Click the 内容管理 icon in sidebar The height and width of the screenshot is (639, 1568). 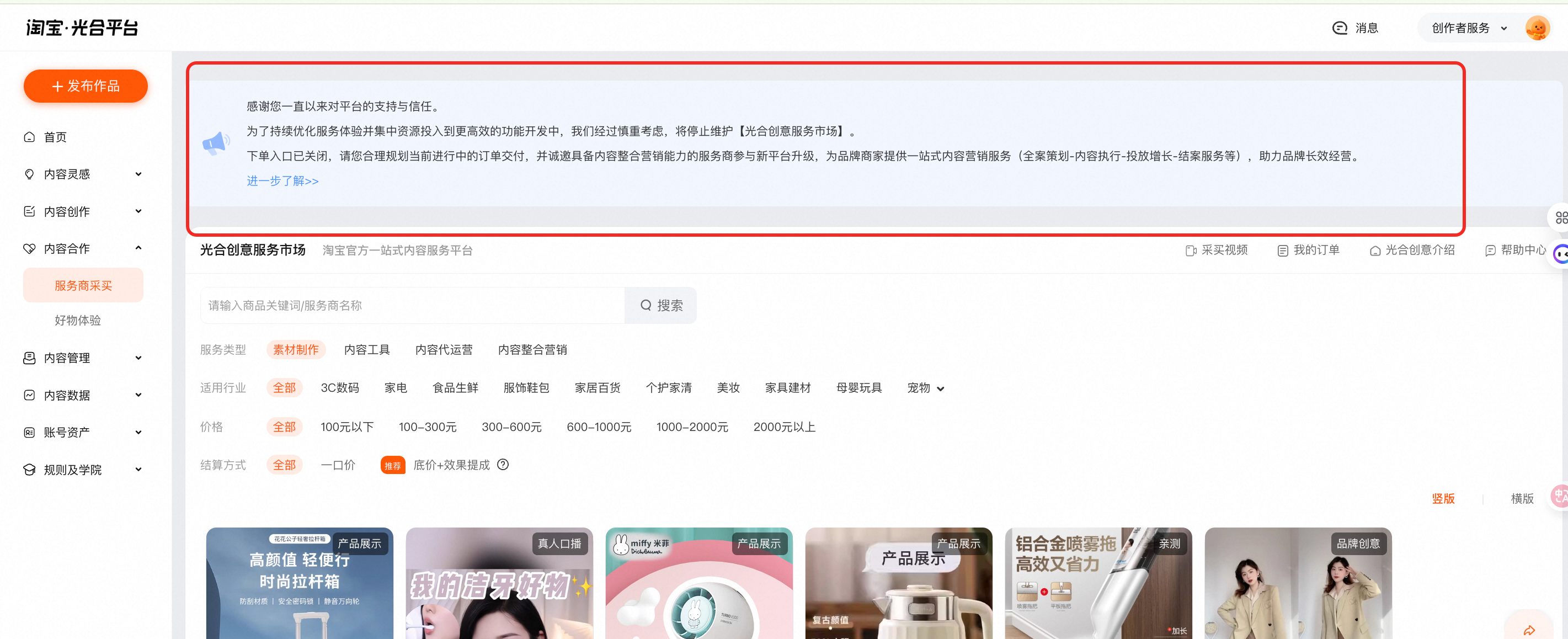click(x=29, y=358)
